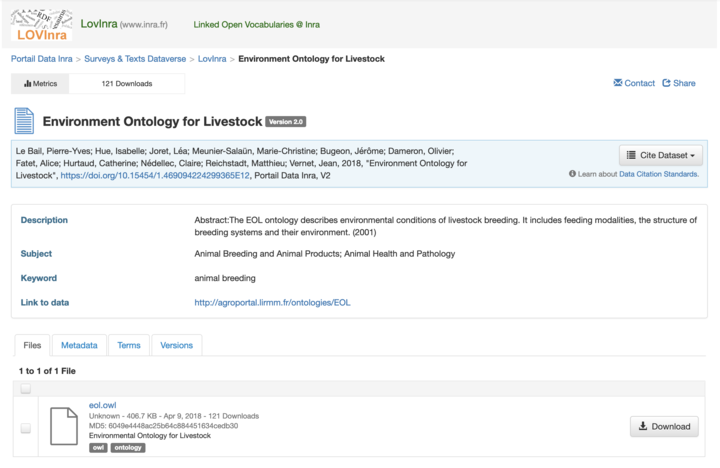
Task: Open the agroportal EOL ontology link
Action: (272, 302)
